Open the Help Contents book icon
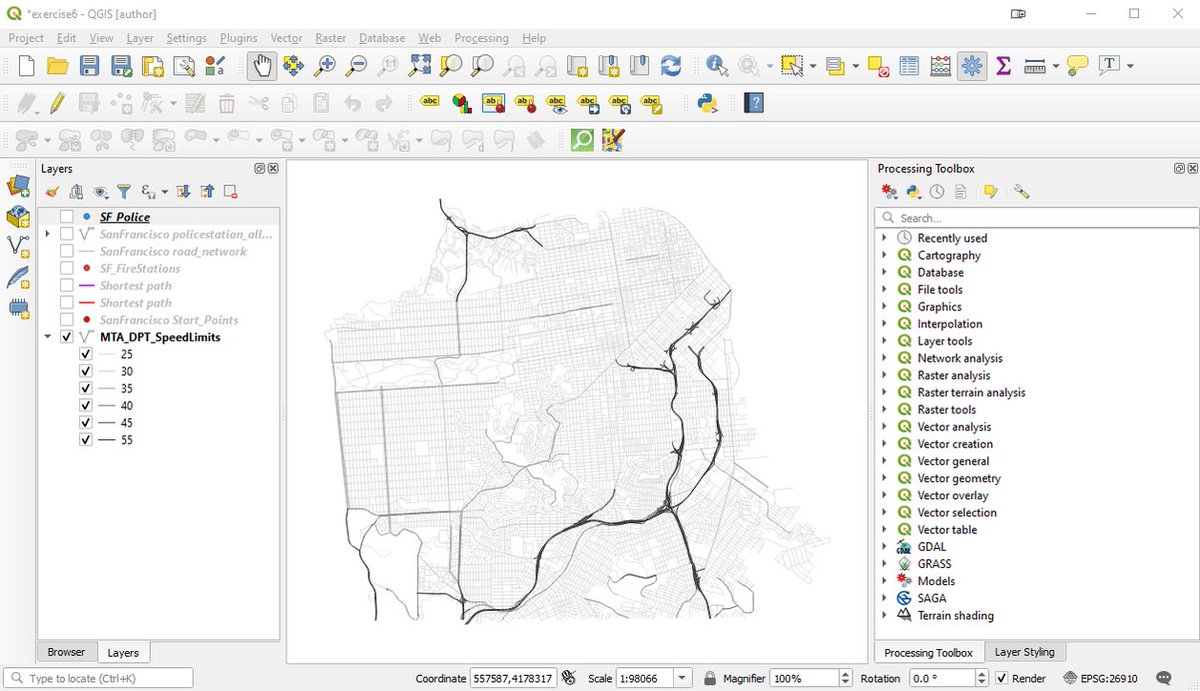 754,103
